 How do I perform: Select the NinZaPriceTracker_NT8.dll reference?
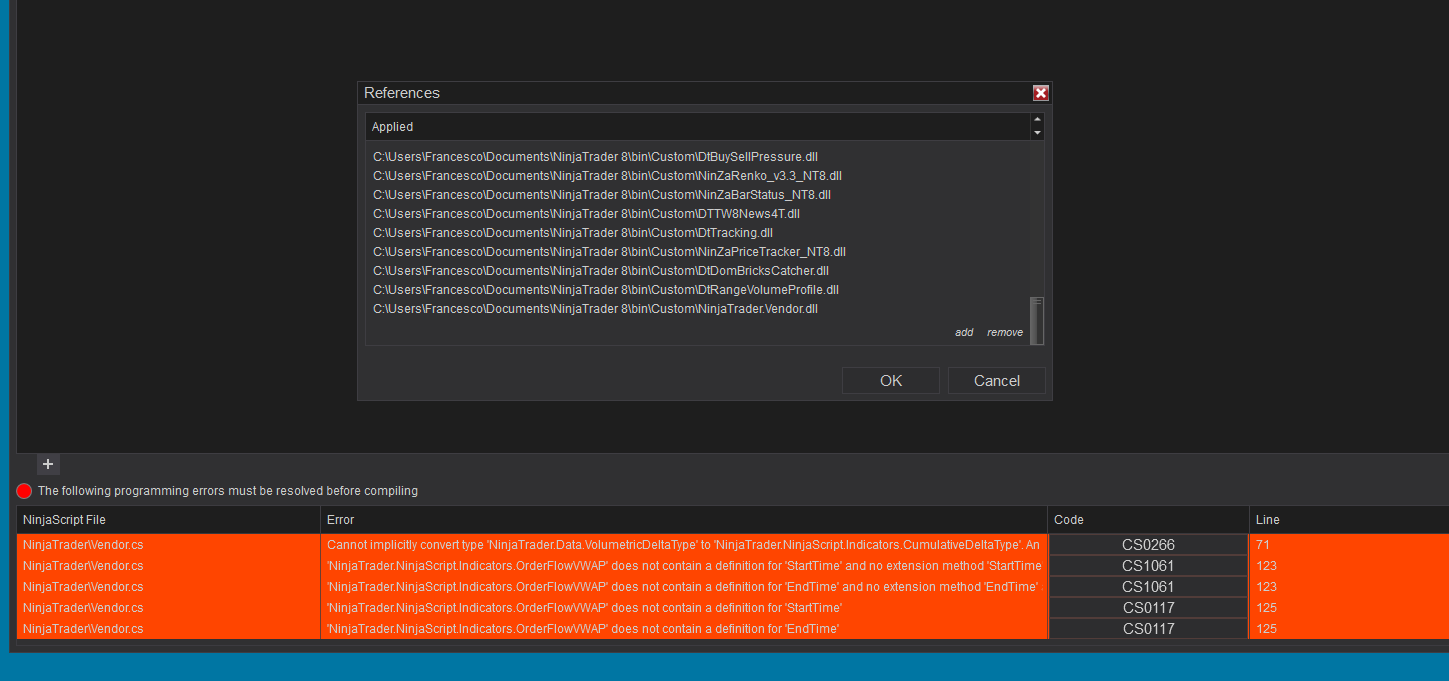(x=609, y=252)
